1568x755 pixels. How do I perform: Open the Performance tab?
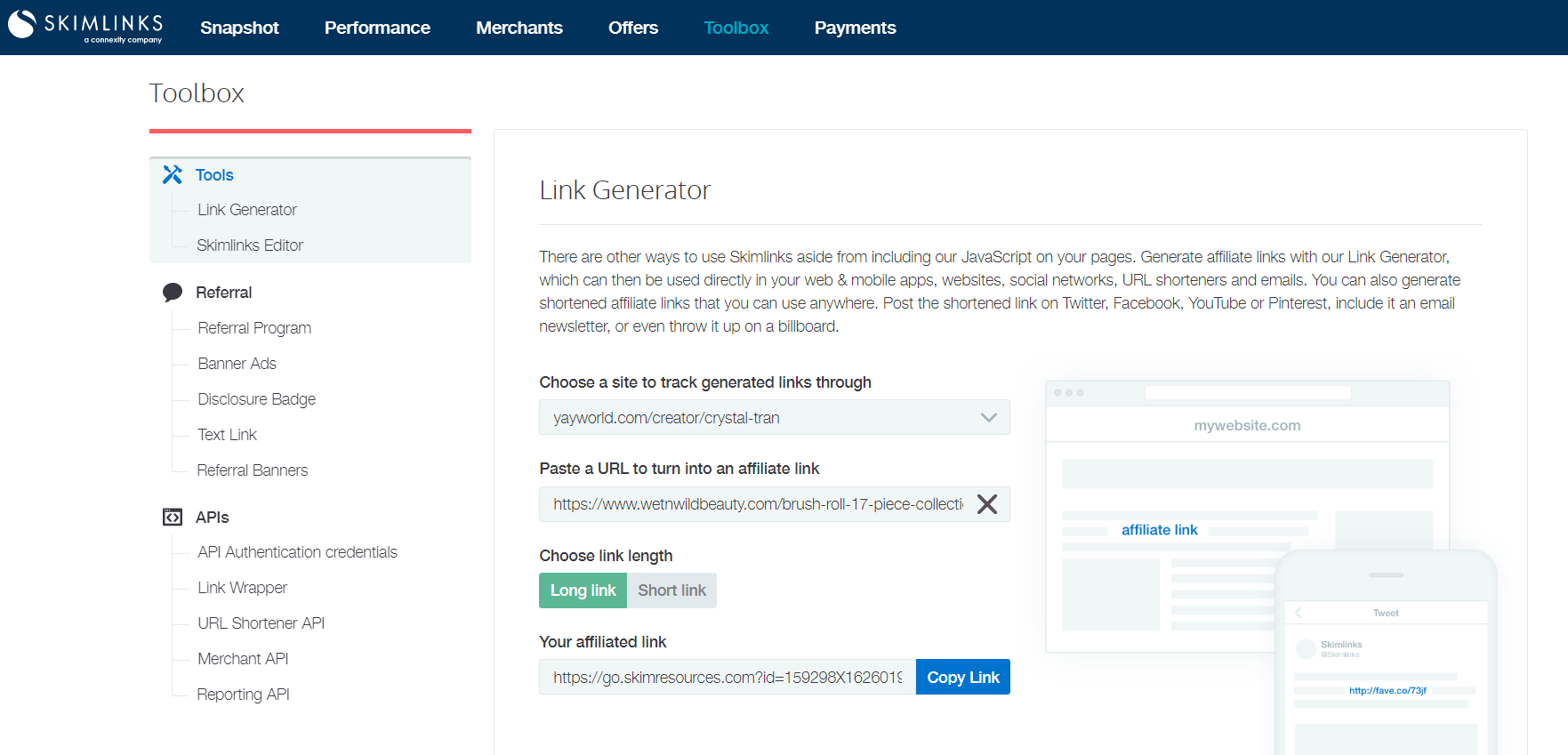(377, 28)
